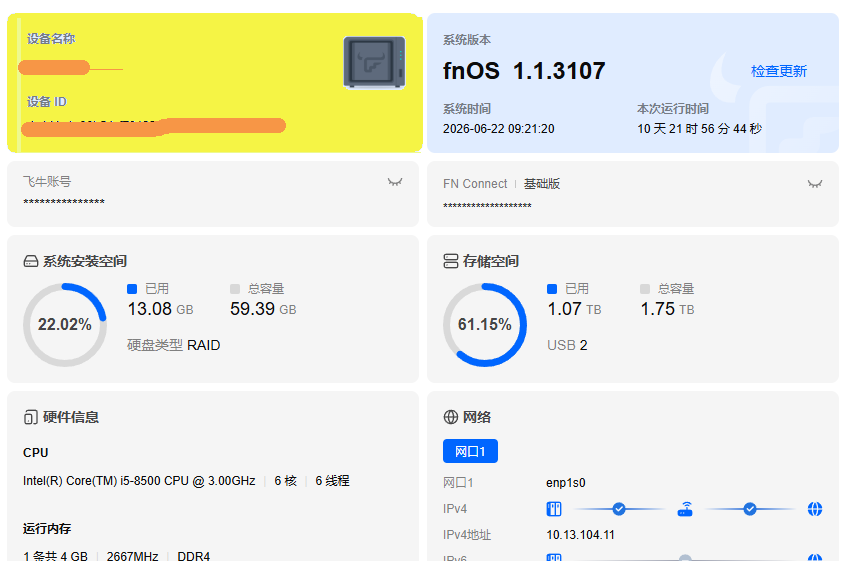
Task: Click the IPv4 NAS device icon
Action: [x=554, y=509]
